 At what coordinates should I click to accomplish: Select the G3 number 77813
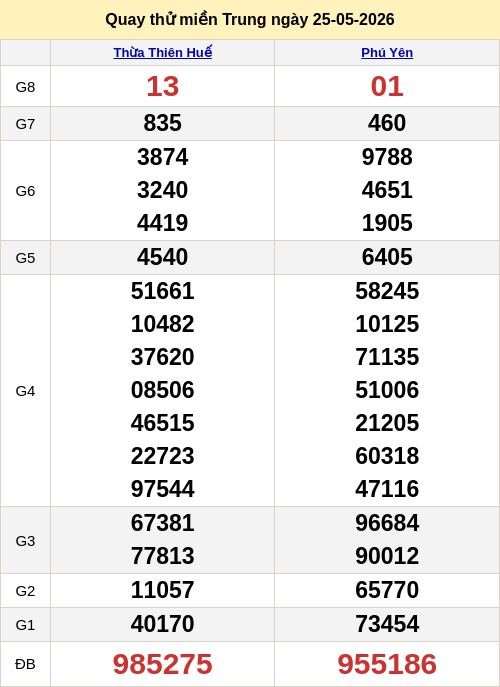pos(163,556)
